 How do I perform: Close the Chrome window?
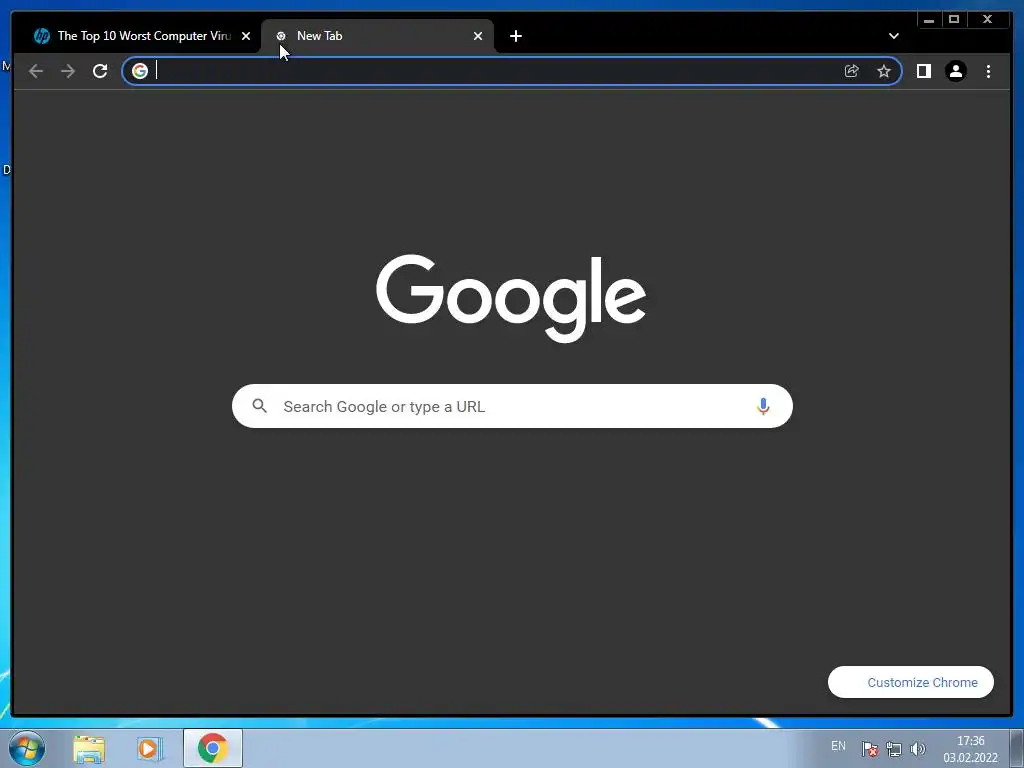tap(987, 20)
